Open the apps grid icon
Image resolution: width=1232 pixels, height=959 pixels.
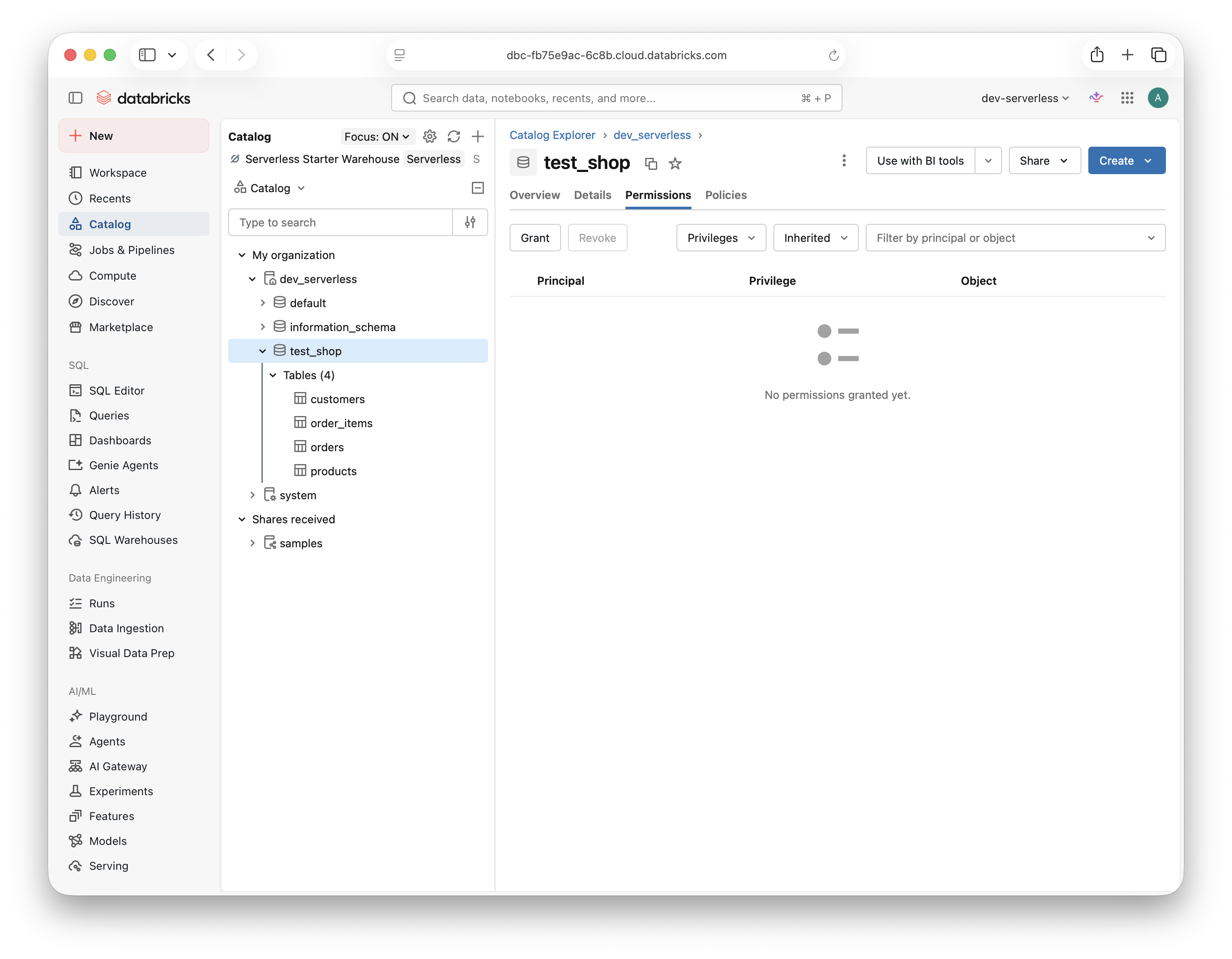[1127, 98]
